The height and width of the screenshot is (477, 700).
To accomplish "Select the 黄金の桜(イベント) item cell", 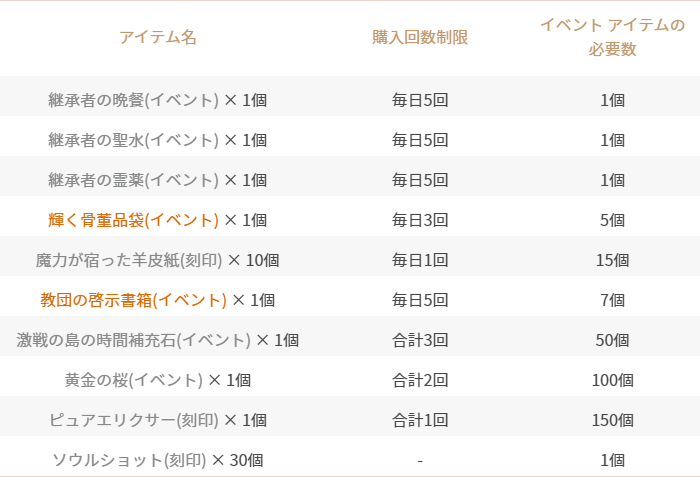I will coord(158,380).
